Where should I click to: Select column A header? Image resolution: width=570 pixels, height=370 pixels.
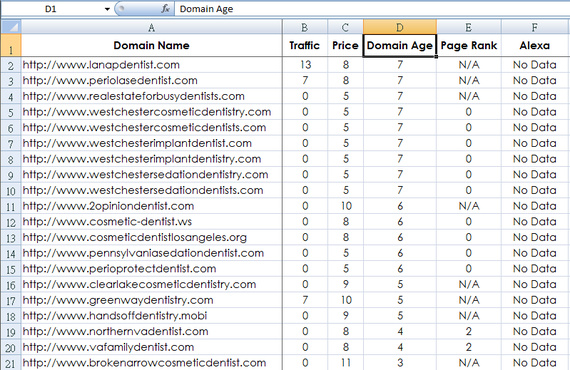click(x=152, y=27)
